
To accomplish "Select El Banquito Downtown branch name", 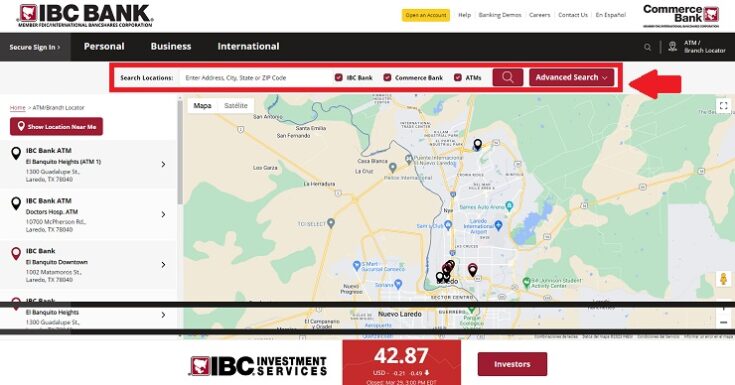I will pos(57,262).
